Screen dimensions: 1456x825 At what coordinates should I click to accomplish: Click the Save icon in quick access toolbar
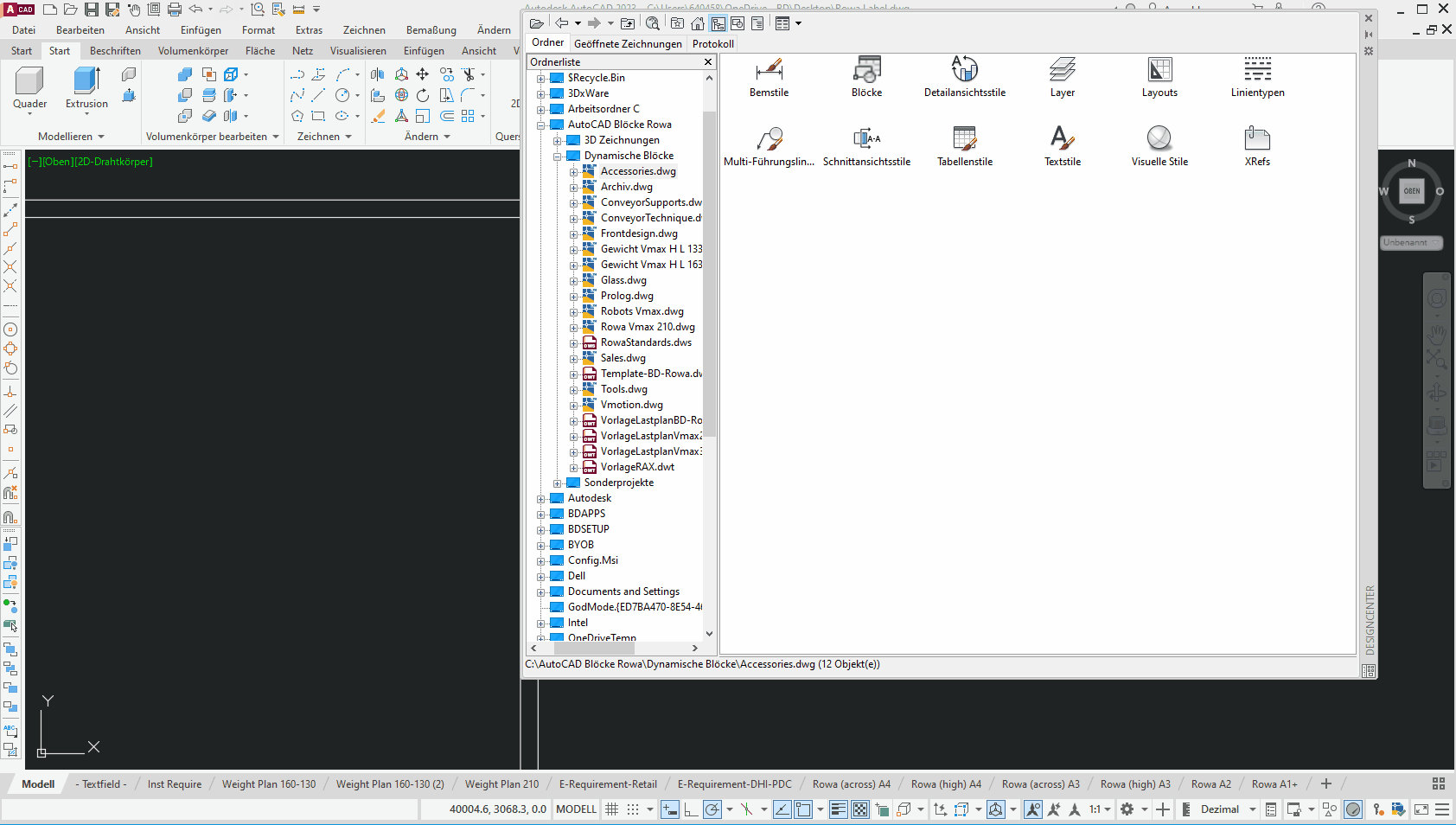92,10
